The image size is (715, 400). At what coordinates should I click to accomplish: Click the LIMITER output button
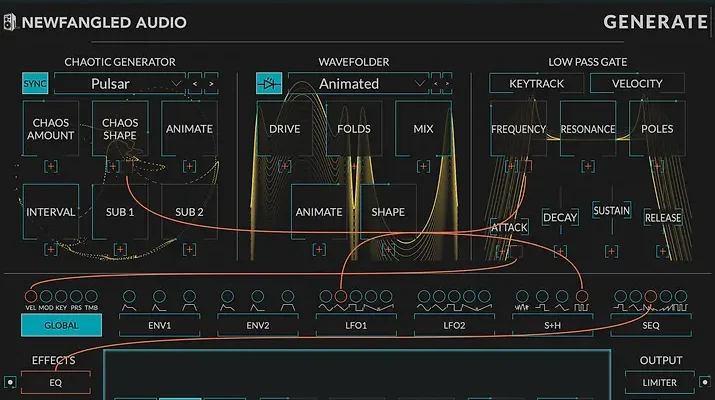(x=659, y=382)
